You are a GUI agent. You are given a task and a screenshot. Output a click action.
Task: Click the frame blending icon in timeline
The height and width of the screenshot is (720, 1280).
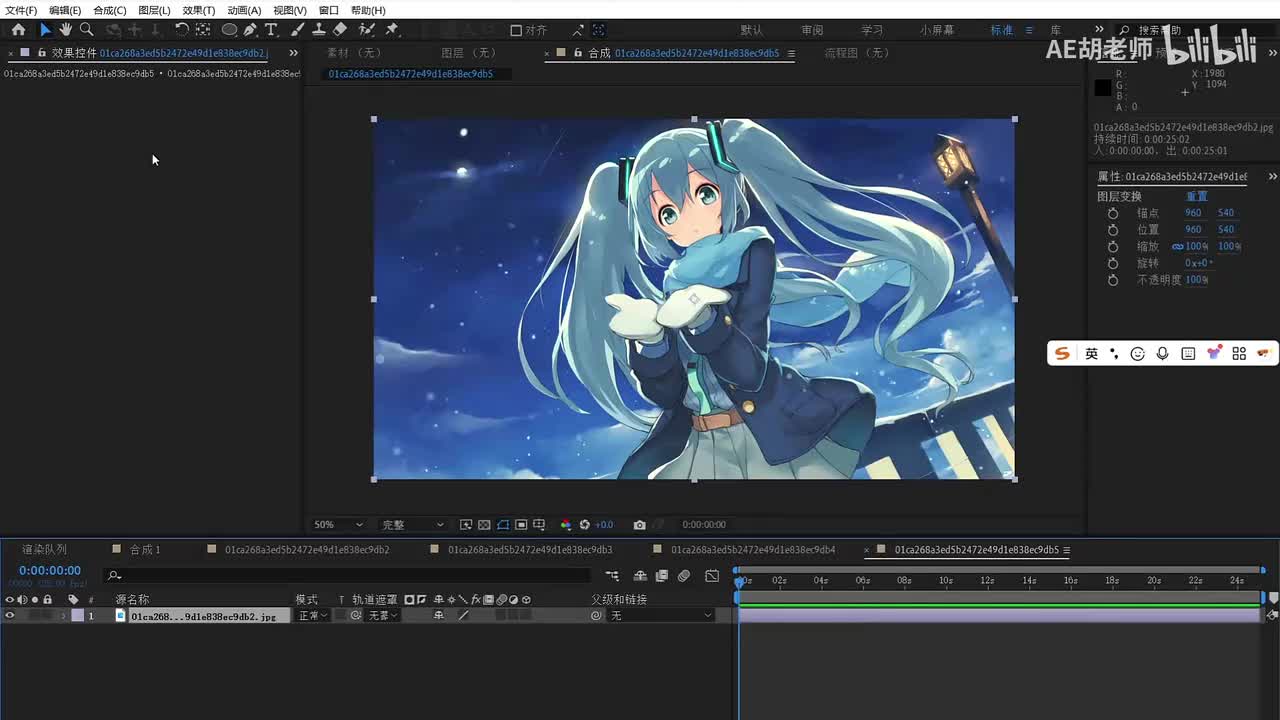pos(661,576)
